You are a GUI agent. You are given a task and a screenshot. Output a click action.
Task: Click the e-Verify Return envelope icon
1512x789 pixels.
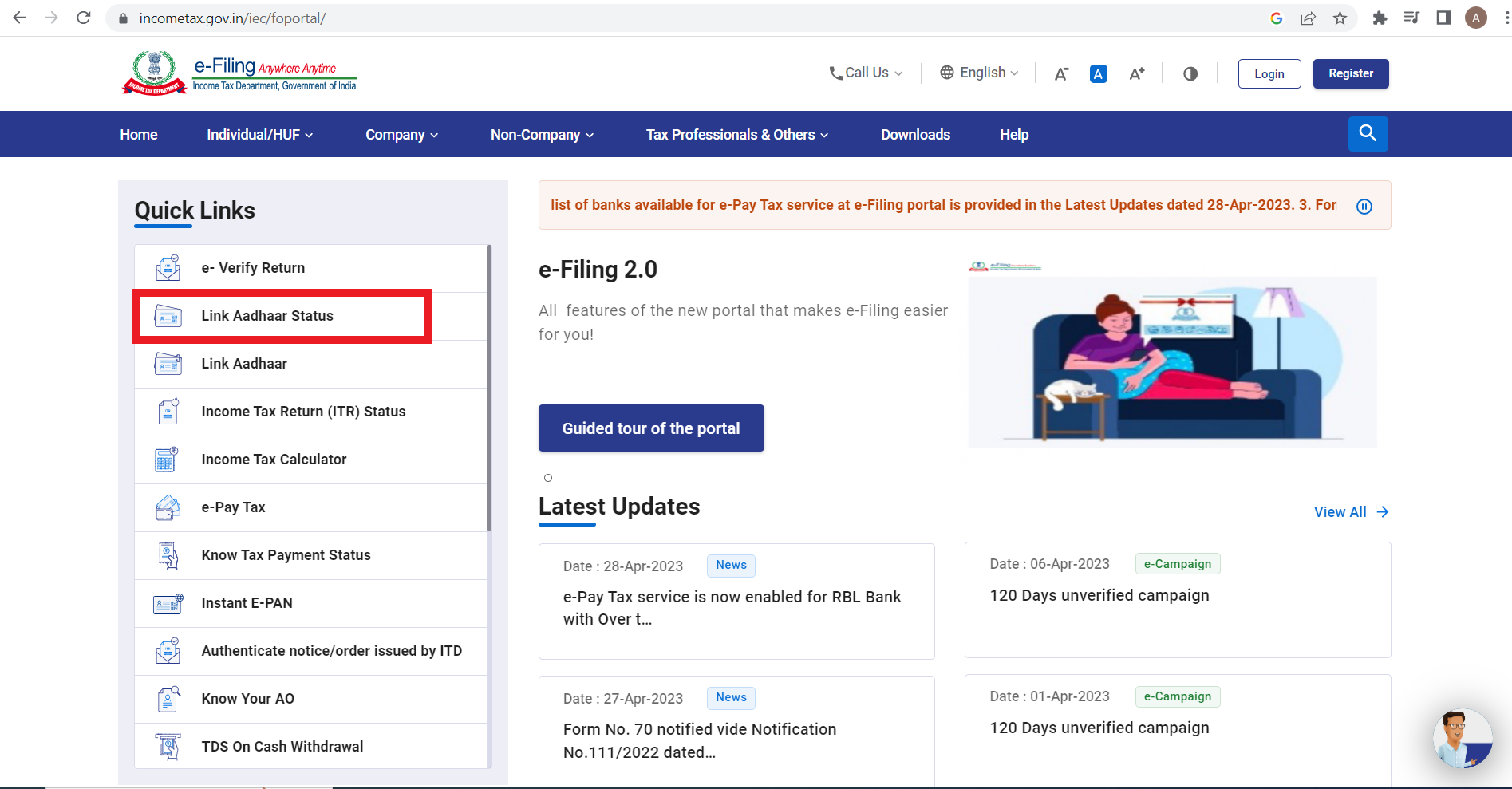(x=168, y=268)
